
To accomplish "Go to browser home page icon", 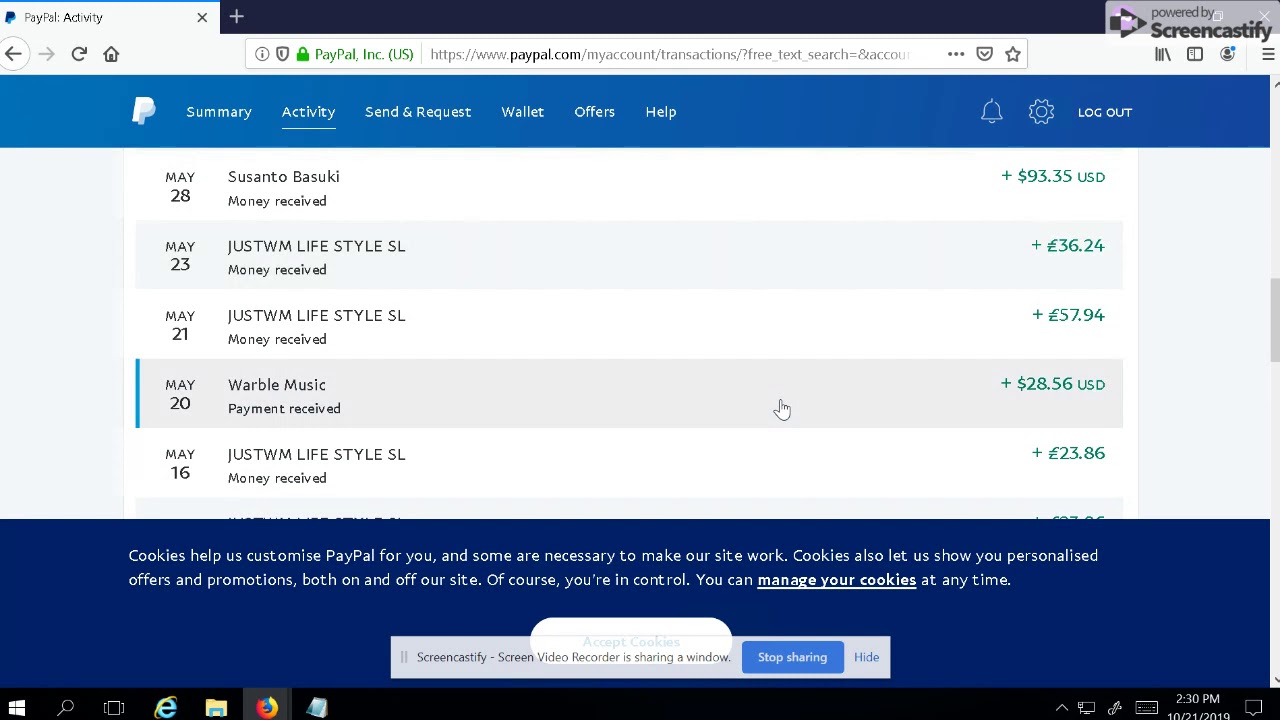I will coord(111,54).
